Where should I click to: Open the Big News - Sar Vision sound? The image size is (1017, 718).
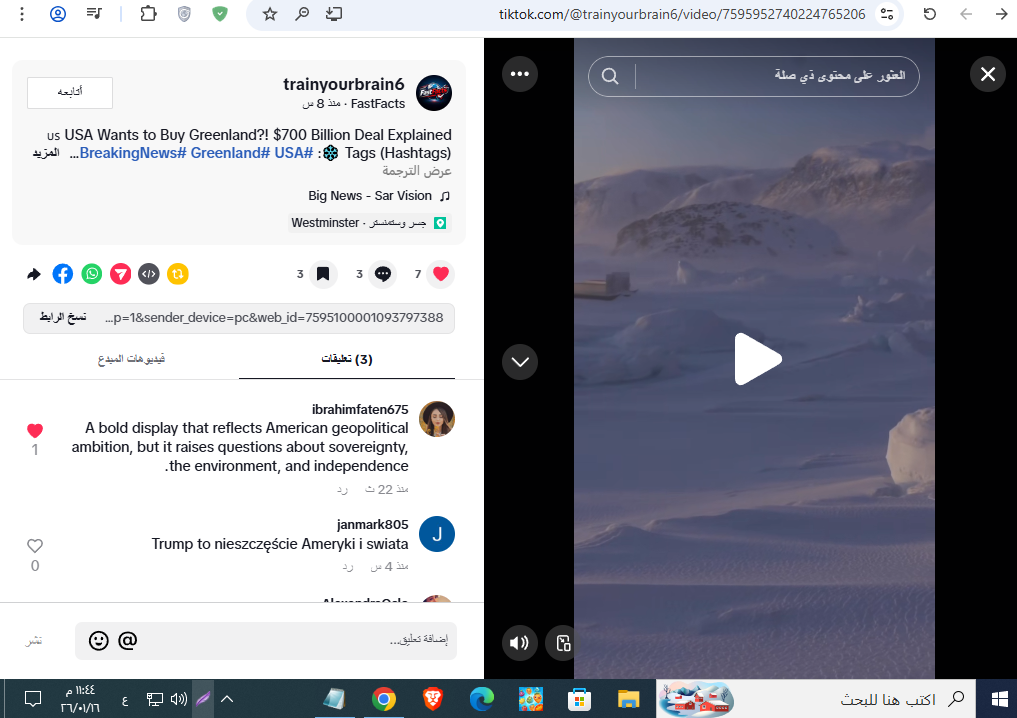pyautogui.click(x=379, y=196)
